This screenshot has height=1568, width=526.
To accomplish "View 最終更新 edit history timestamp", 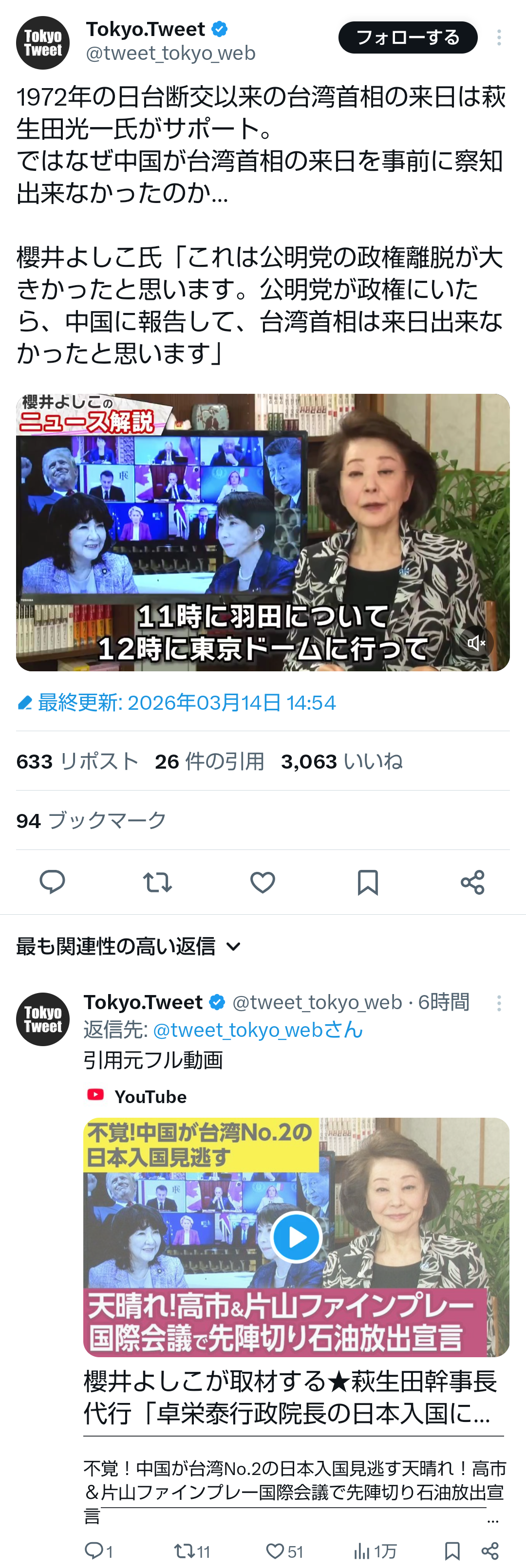I will pos(176,703).
